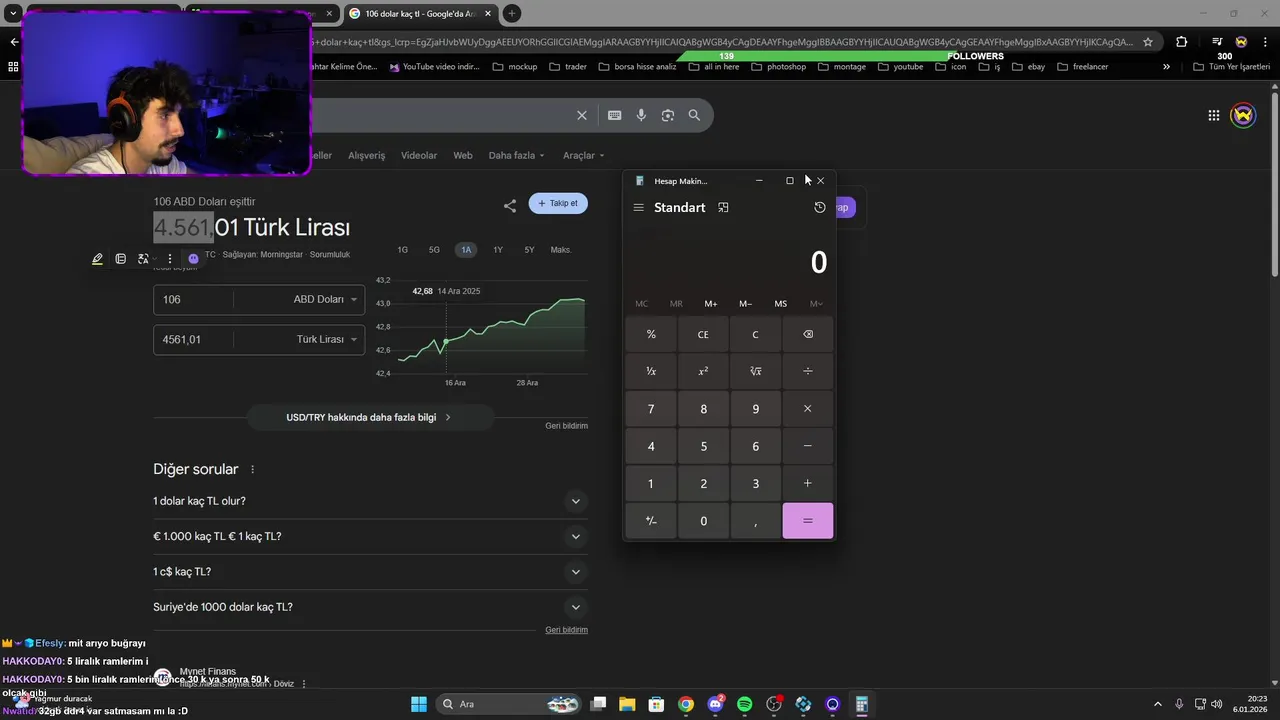Open File Explorer from the taskbar
This screenshot has height=720, width=1280.
point(627,704)
